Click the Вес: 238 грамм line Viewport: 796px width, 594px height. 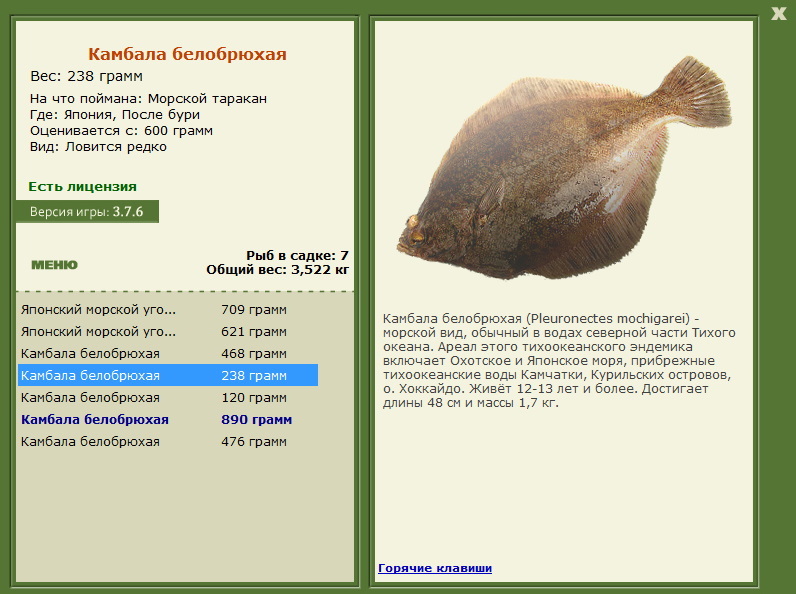[86, 76]
